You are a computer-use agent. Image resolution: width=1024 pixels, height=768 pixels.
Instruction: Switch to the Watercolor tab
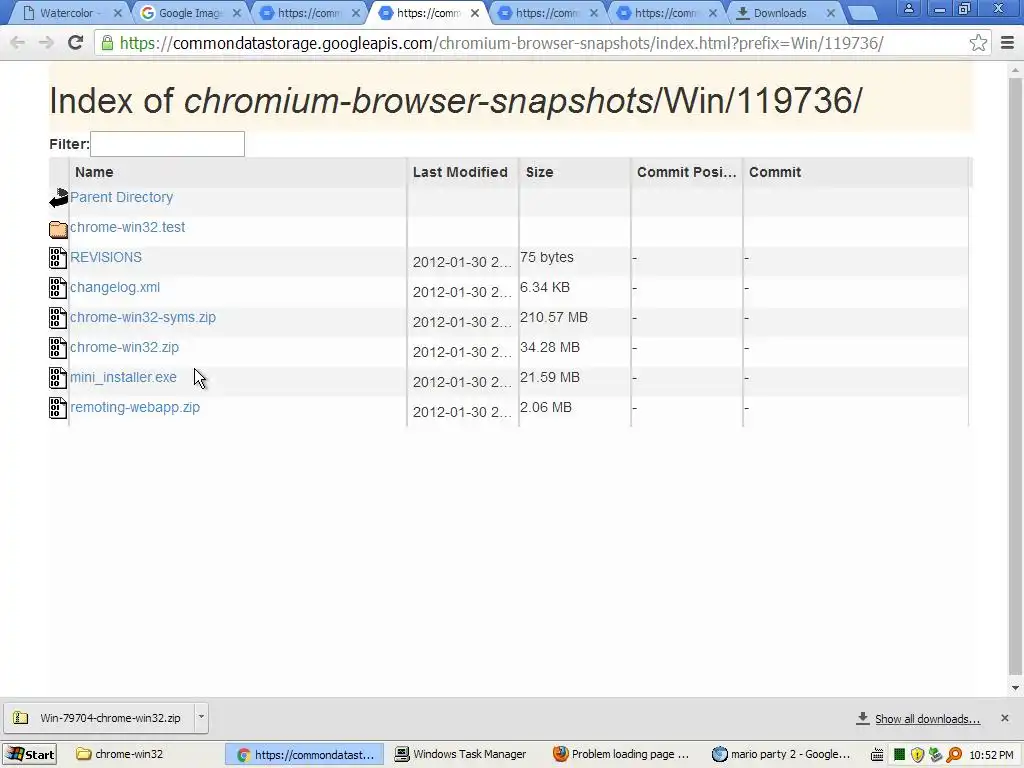point(65,13)
